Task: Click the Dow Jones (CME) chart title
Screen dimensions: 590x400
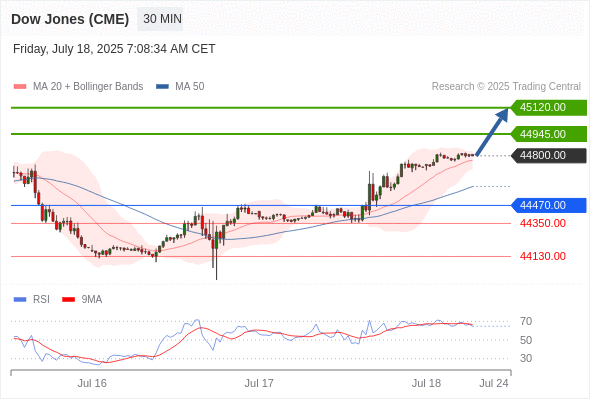Action: click(70, 19)
